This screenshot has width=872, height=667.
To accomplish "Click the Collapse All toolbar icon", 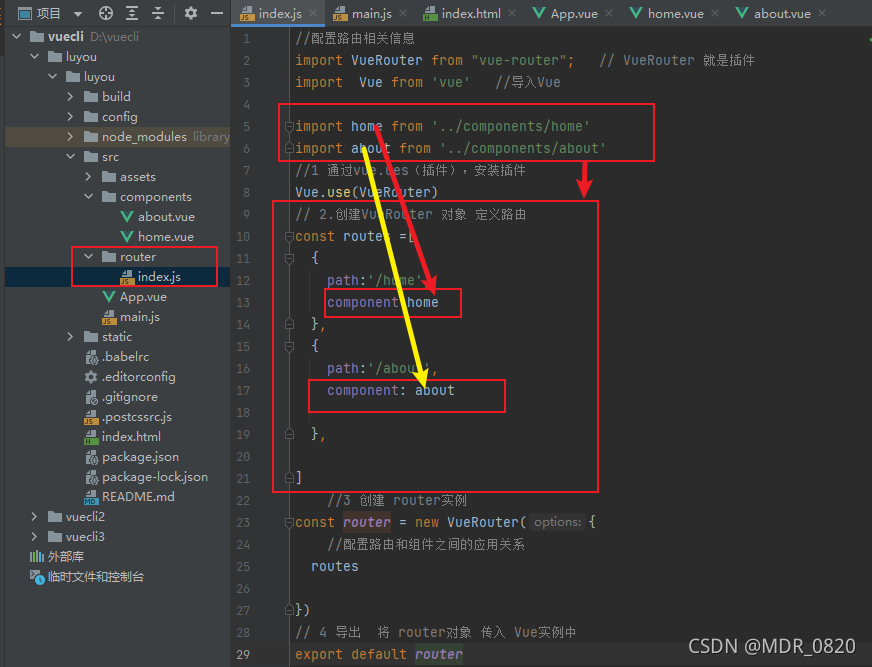I will pyautogui.click(x=158, y=13).
